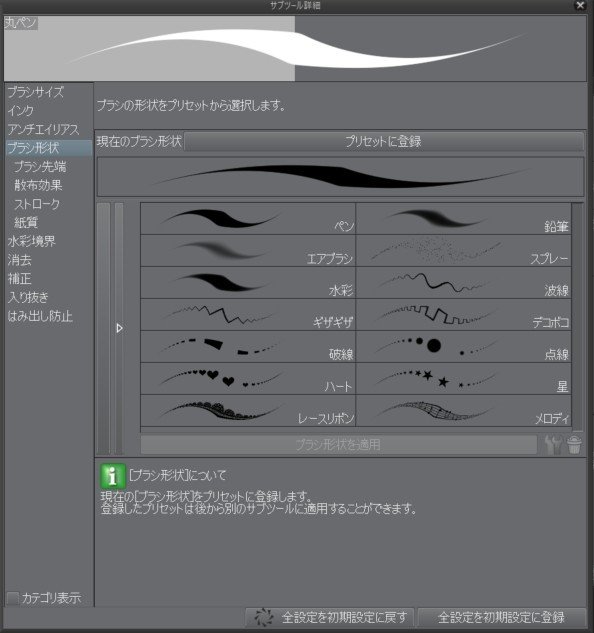Open the 補正 category
This screenshot has height=633, width=594.
tap(49, 279)
